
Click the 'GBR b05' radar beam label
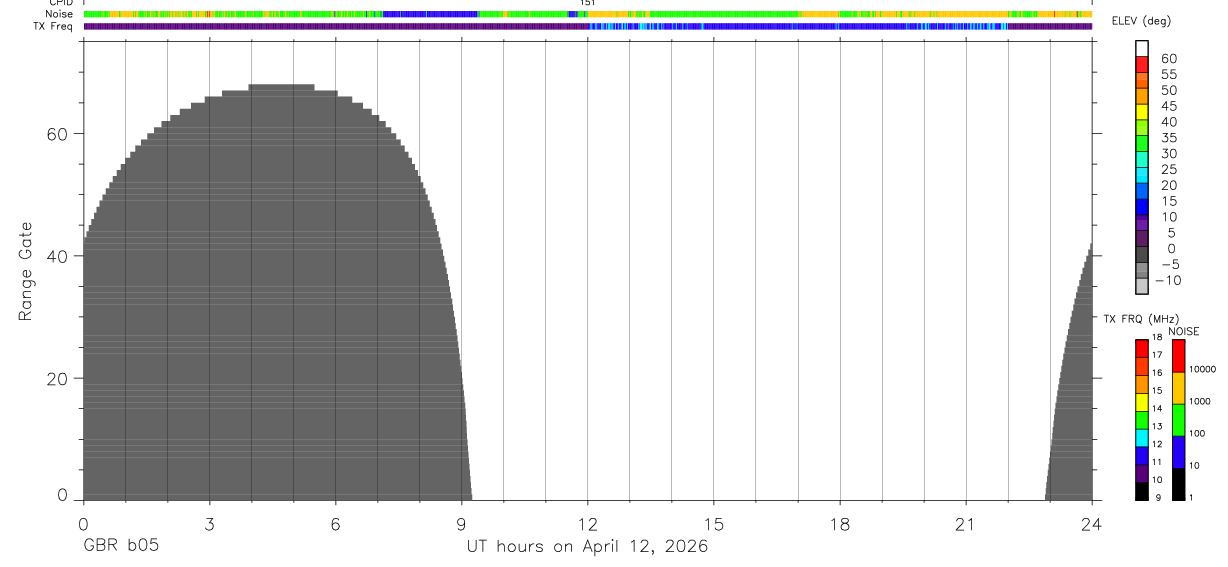click(120, 546)
